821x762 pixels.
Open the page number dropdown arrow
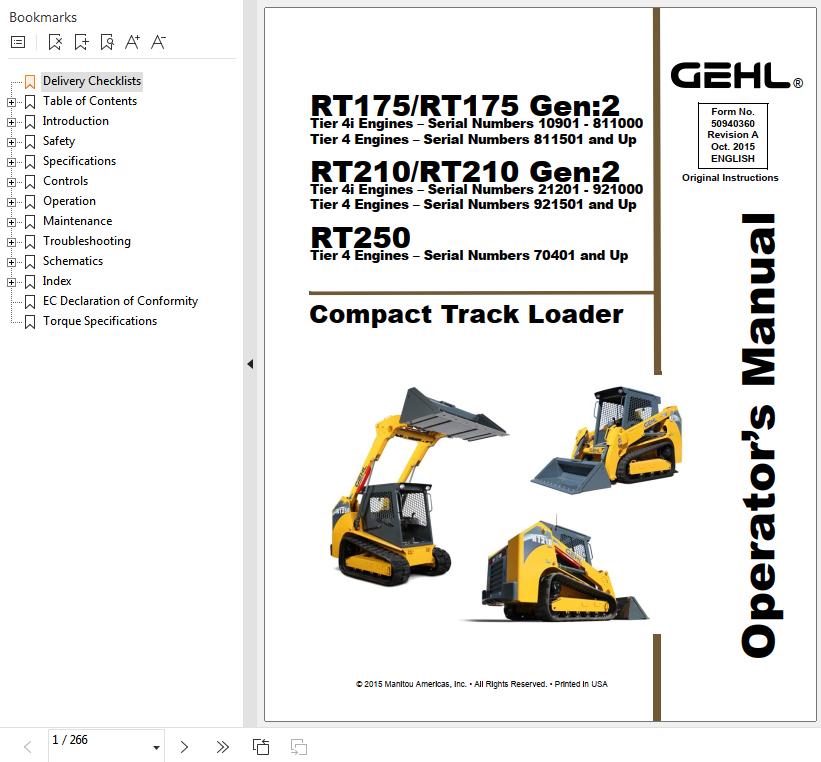[156, 747]
